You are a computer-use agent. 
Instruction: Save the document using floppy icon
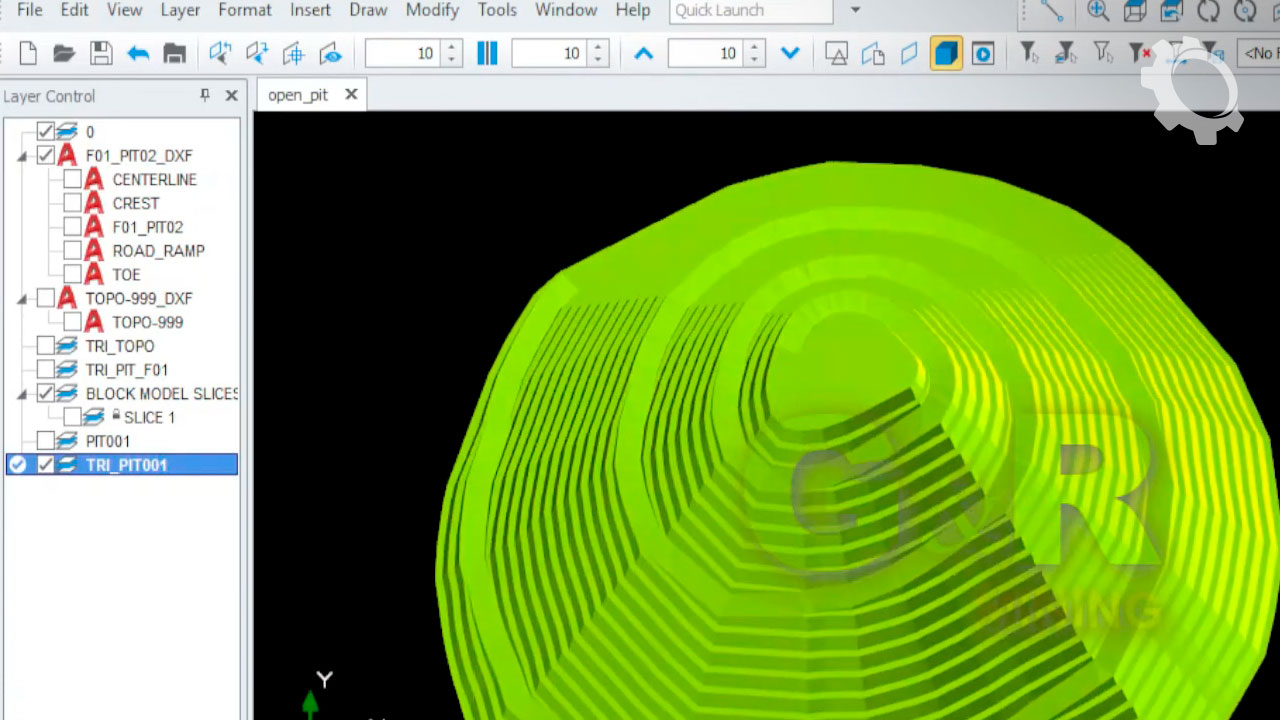(x=101, y=54)
